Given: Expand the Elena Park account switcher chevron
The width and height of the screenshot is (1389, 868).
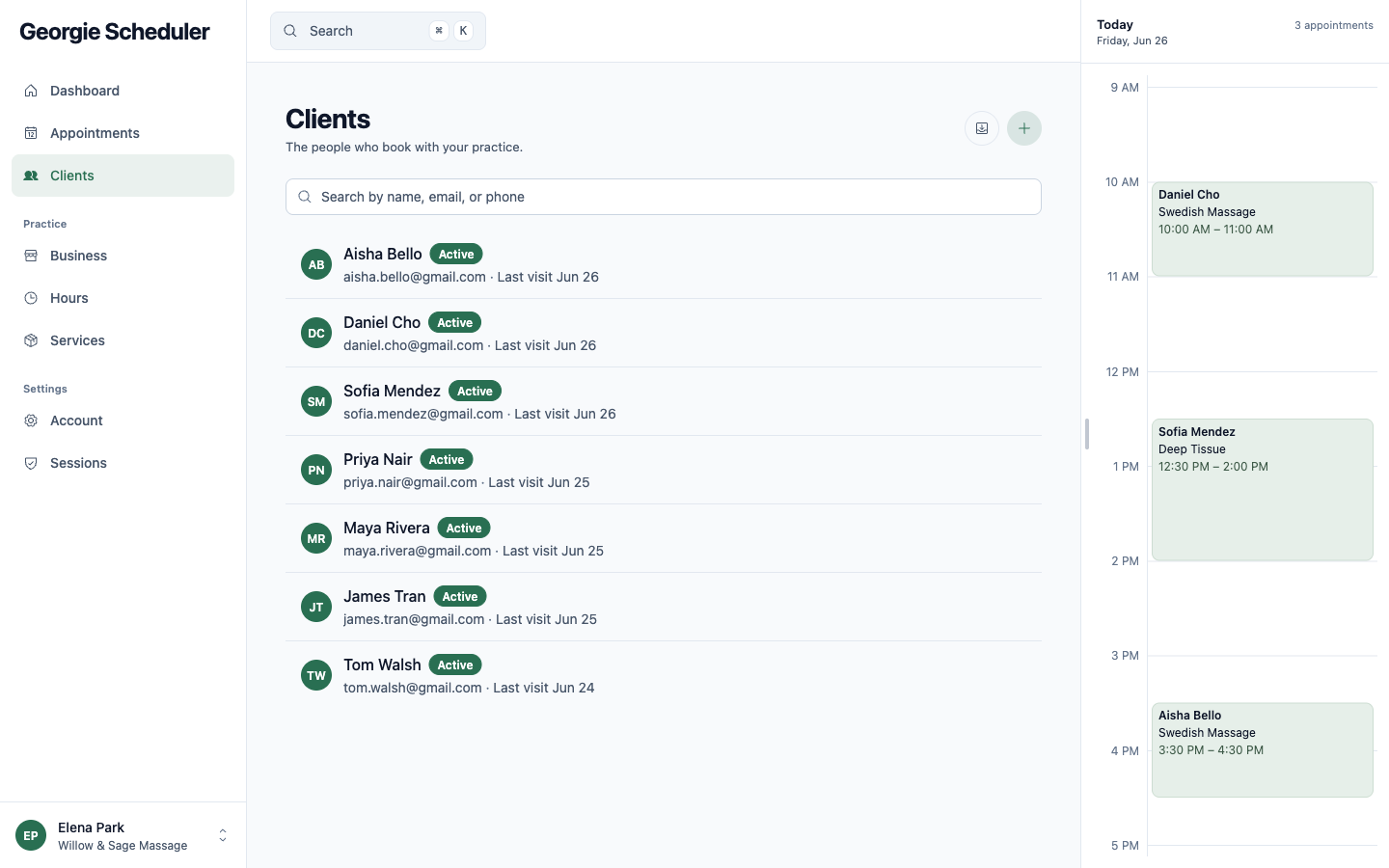Looking at the screenshot, I should click(x=223, y=835).
